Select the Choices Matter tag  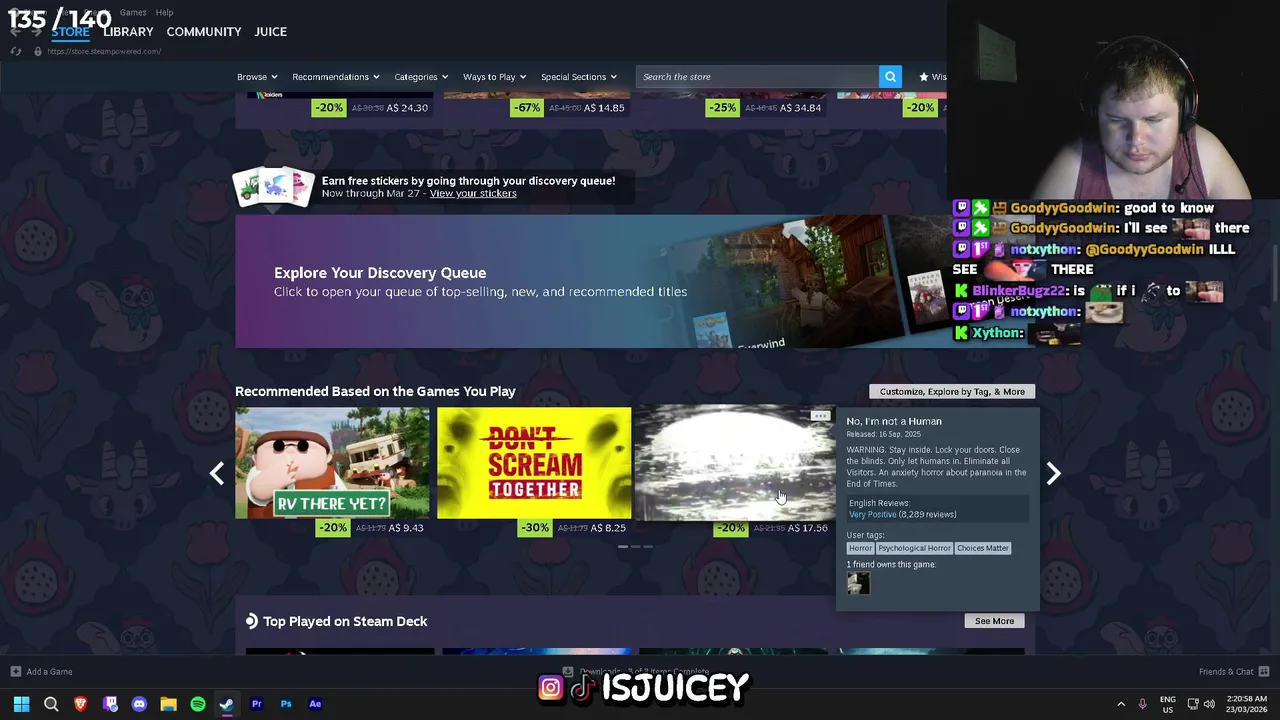click(983, 548)
